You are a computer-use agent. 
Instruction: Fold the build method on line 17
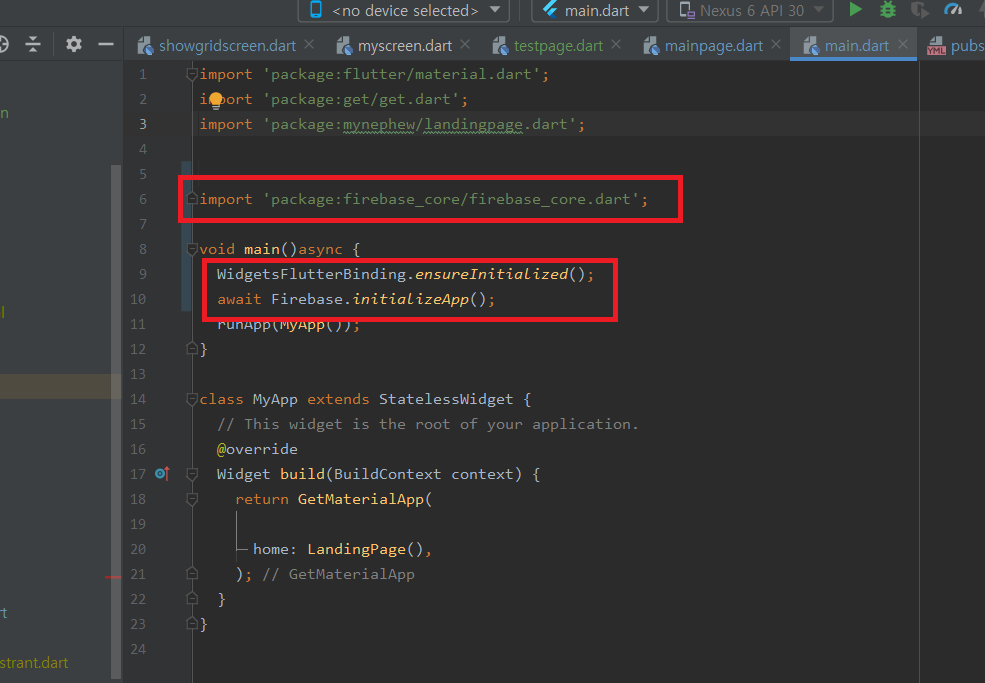(x=192, y=474)
